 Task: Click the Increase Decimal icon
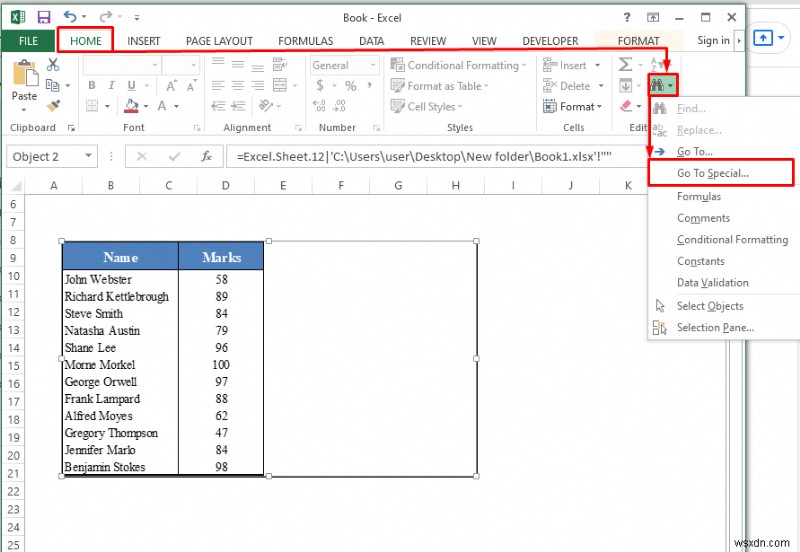[319, 106]
